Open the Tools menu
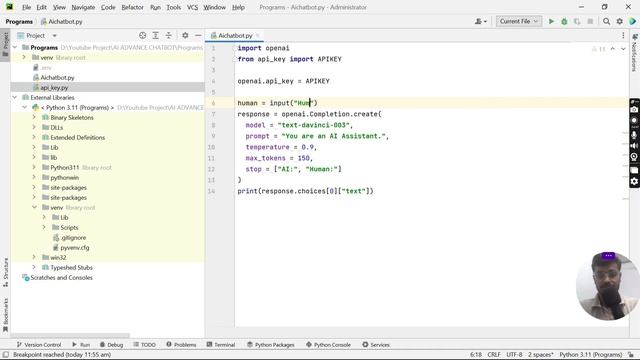This screenshot has width=640, height=360. [x=173, y=7]
